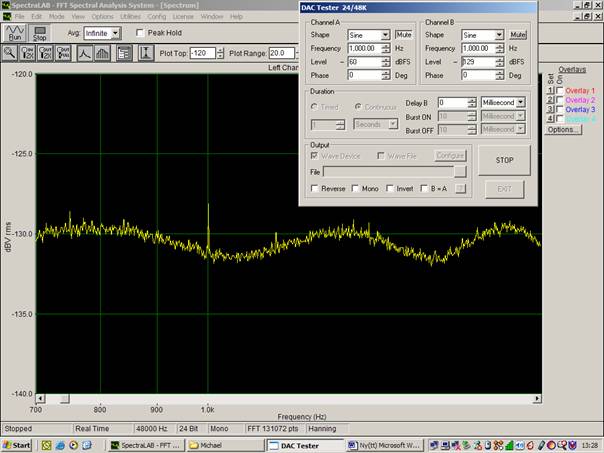Switch to line plot display icon
Image resolution: width=604 pixels, height=453 pixels.
pos(84,53)
